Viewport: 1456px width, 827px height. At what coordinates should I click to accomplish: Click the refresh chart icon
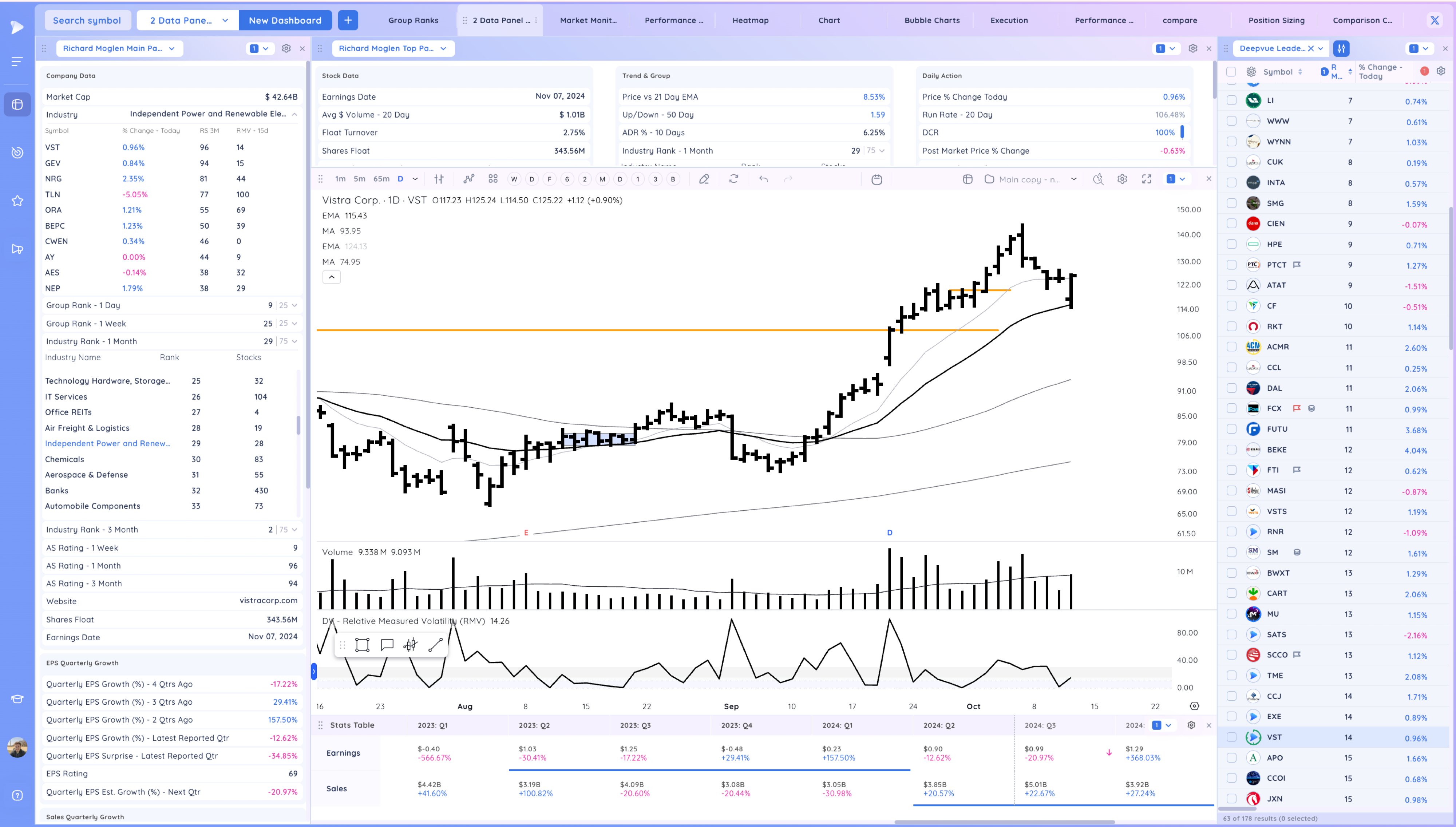click(x=734, y=179)
